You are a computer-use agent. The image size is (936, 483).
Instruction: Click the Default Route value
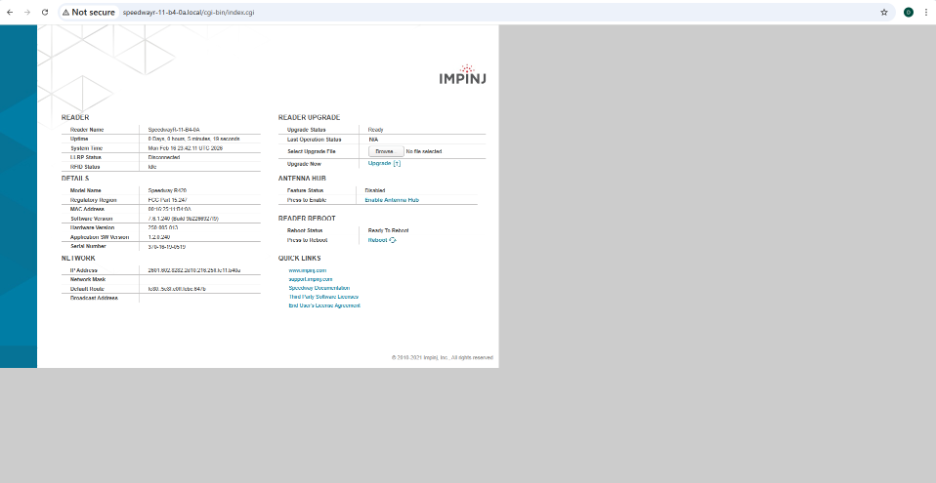coord(177,289)
